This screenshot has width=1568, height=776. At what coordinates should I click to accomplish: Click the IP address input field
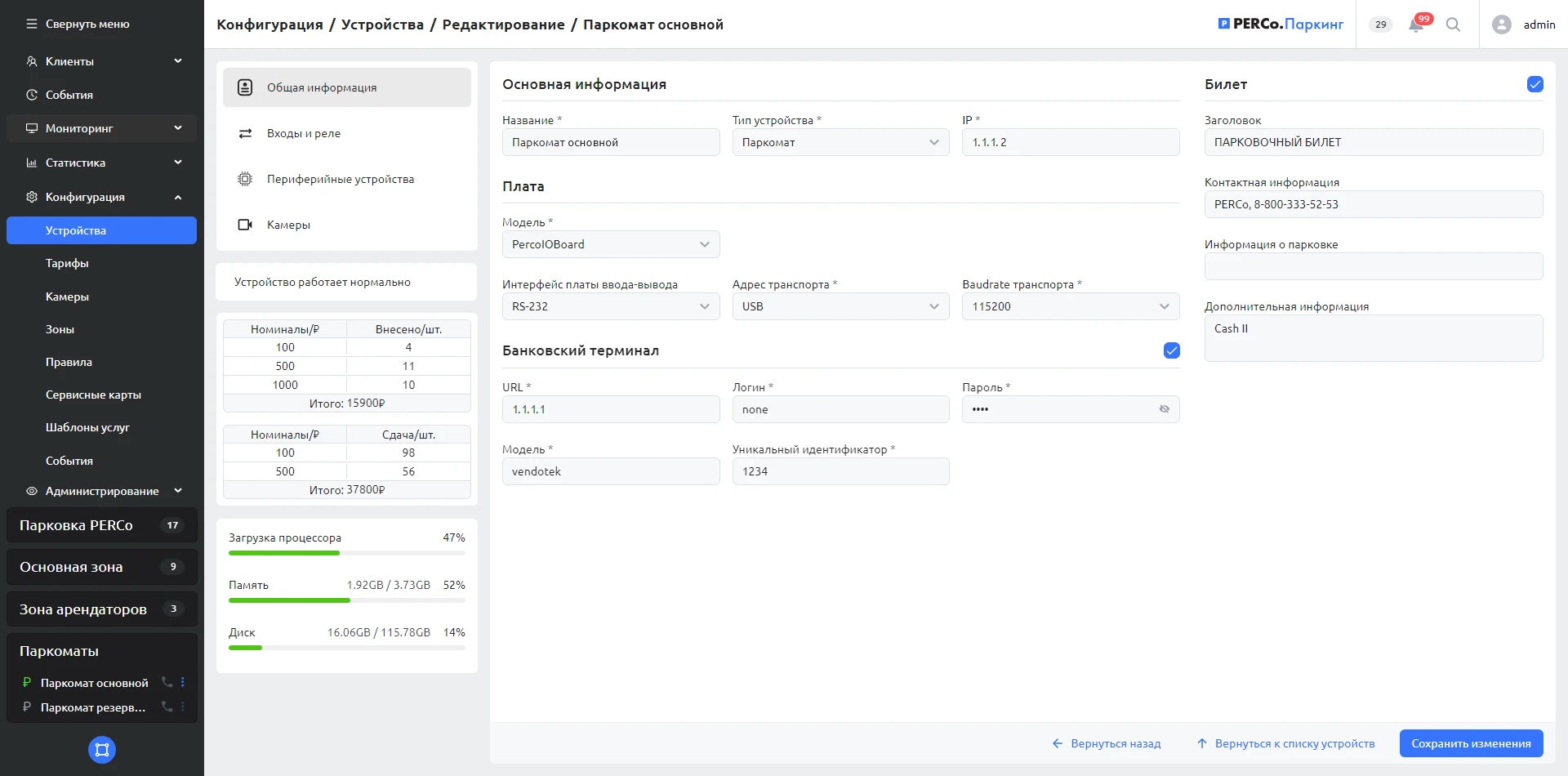[x=1071, y=142]
